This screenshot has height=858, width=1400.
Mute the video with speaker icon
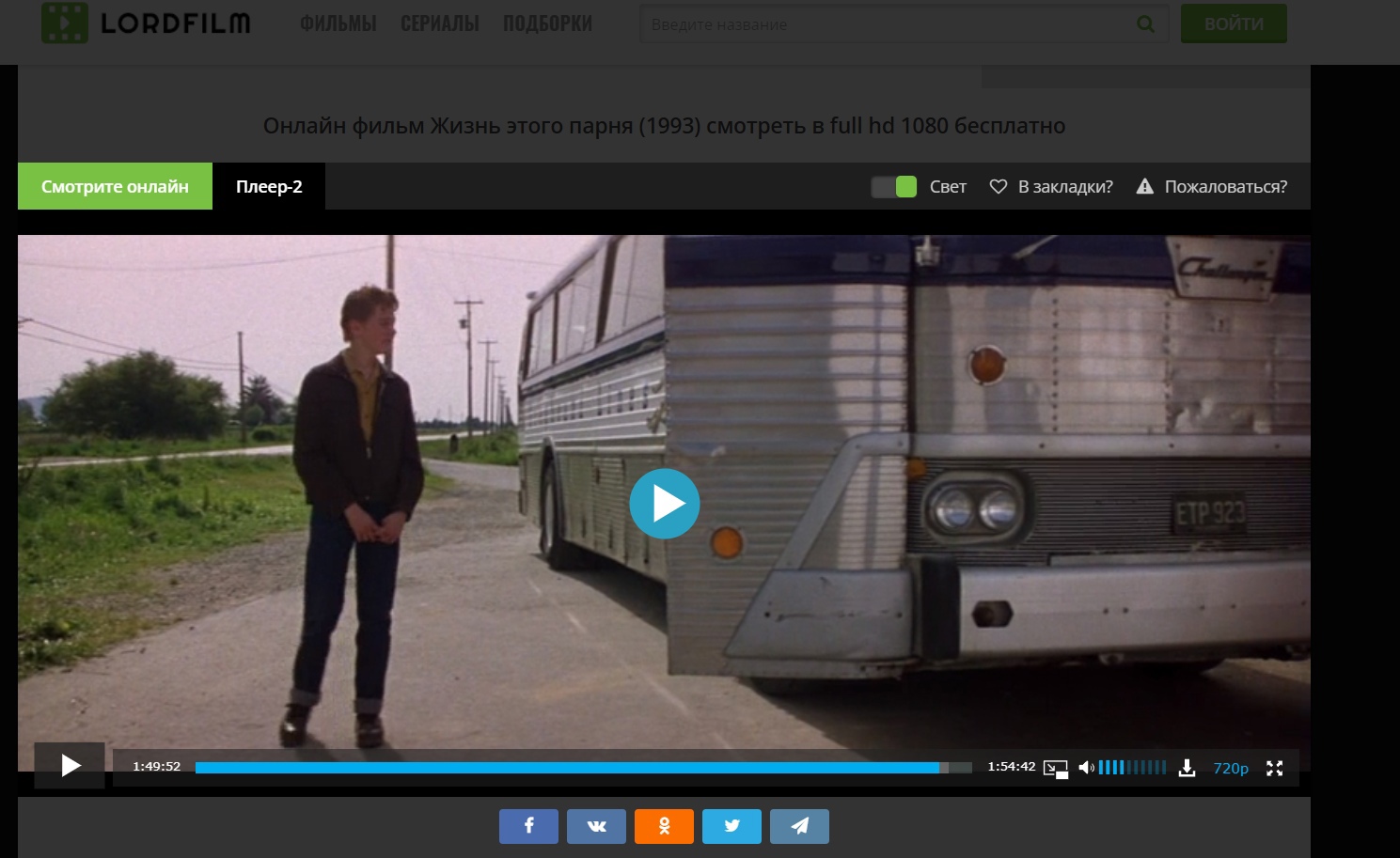coord(1086,768)
